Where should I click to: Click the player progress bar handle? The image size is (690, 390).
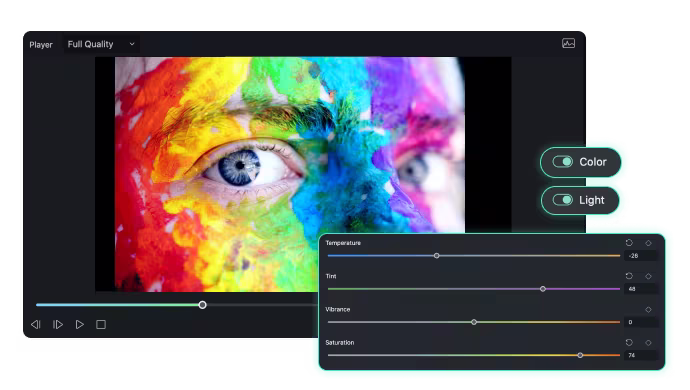(x=202, y=305)
